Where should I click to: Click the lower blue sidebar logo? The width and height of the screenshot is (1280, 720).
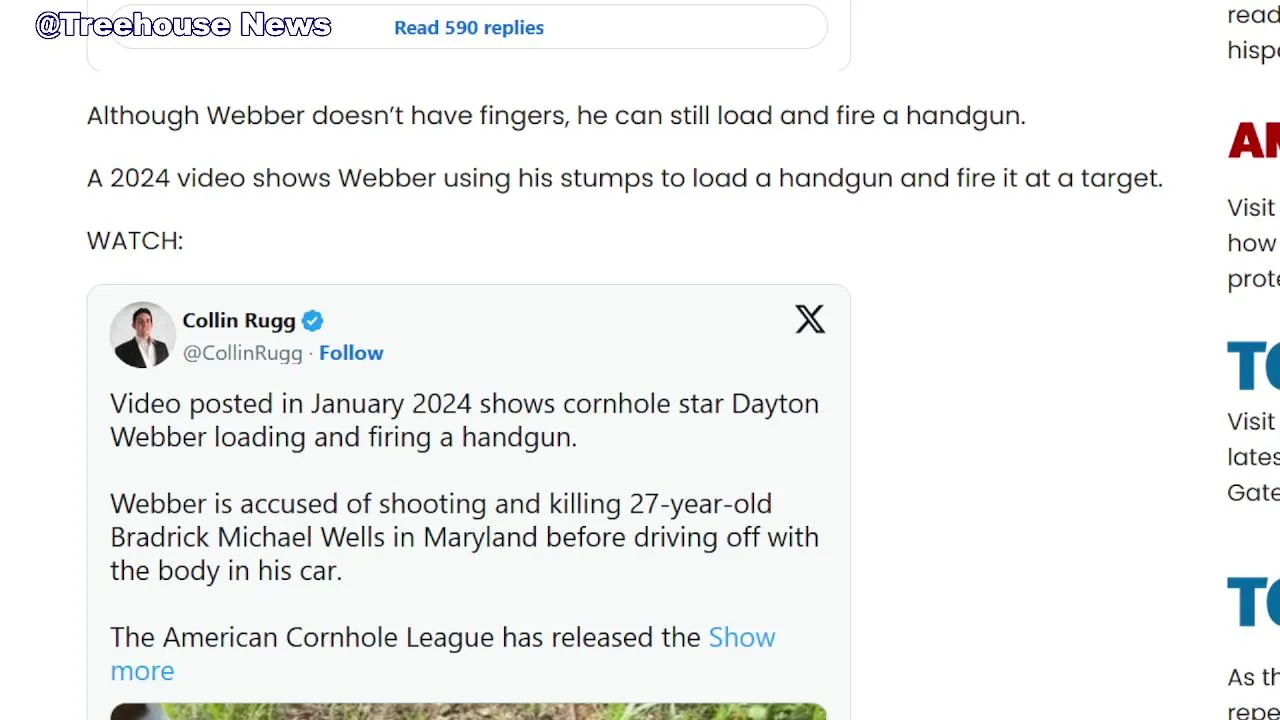1254,602
